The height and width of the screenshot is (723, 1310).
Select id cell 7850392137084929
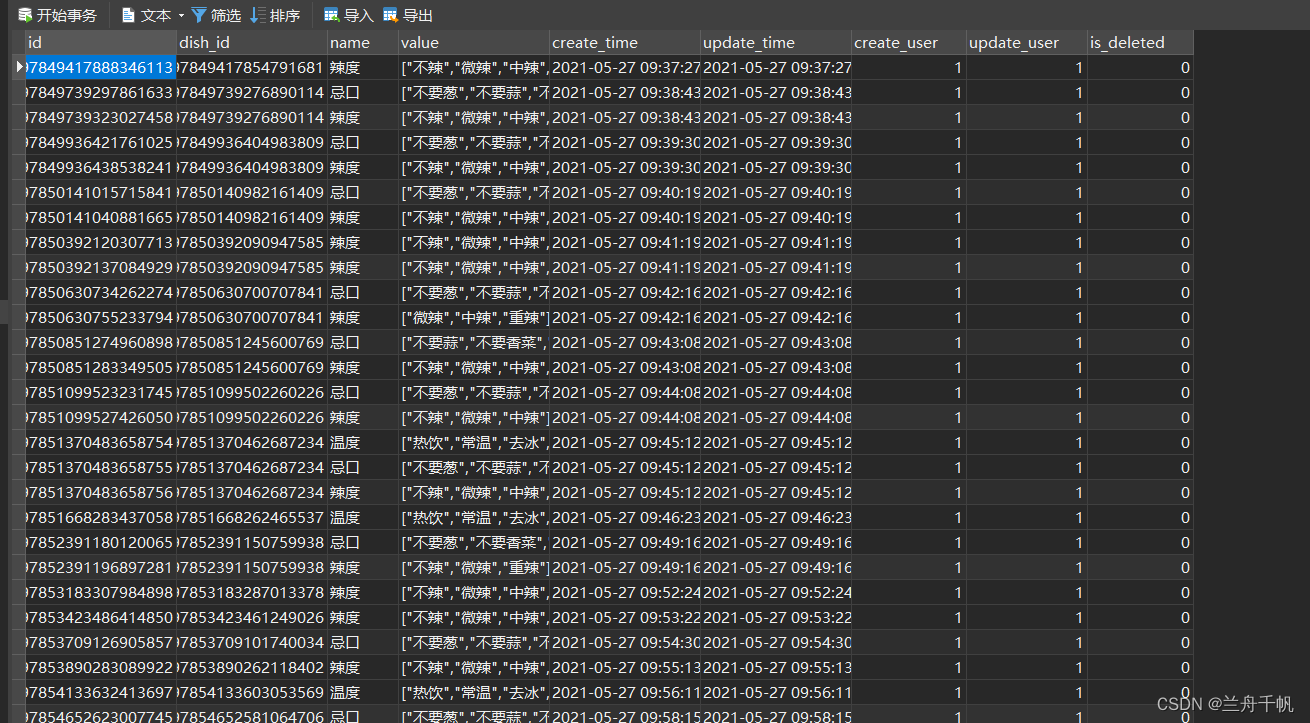pos(101,267)
